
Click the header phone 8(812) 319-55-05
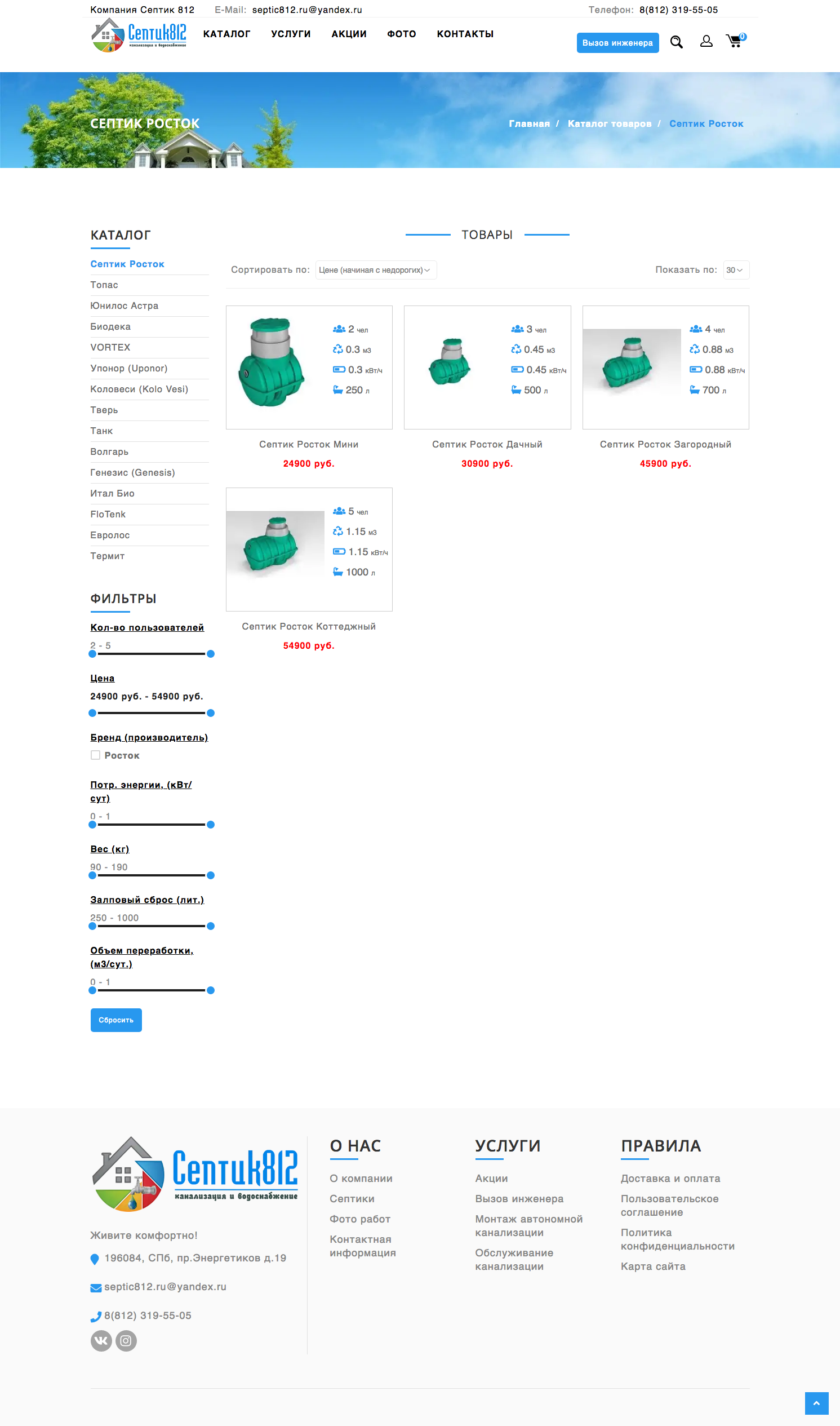point(679,10)
